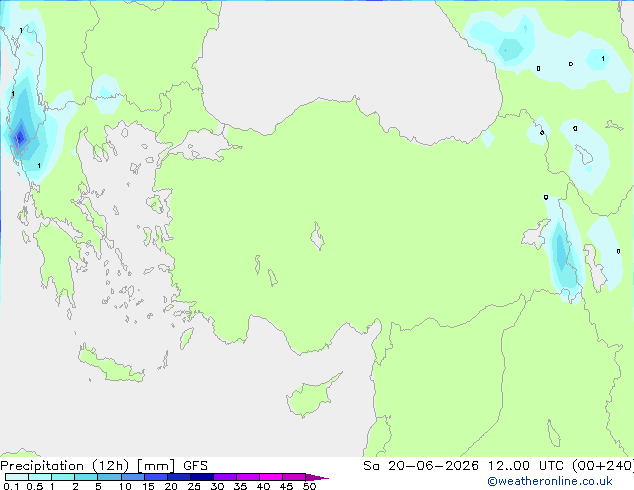
Task: Click the 0.5–1 mm legend color swatch
Action: (40, 477)
